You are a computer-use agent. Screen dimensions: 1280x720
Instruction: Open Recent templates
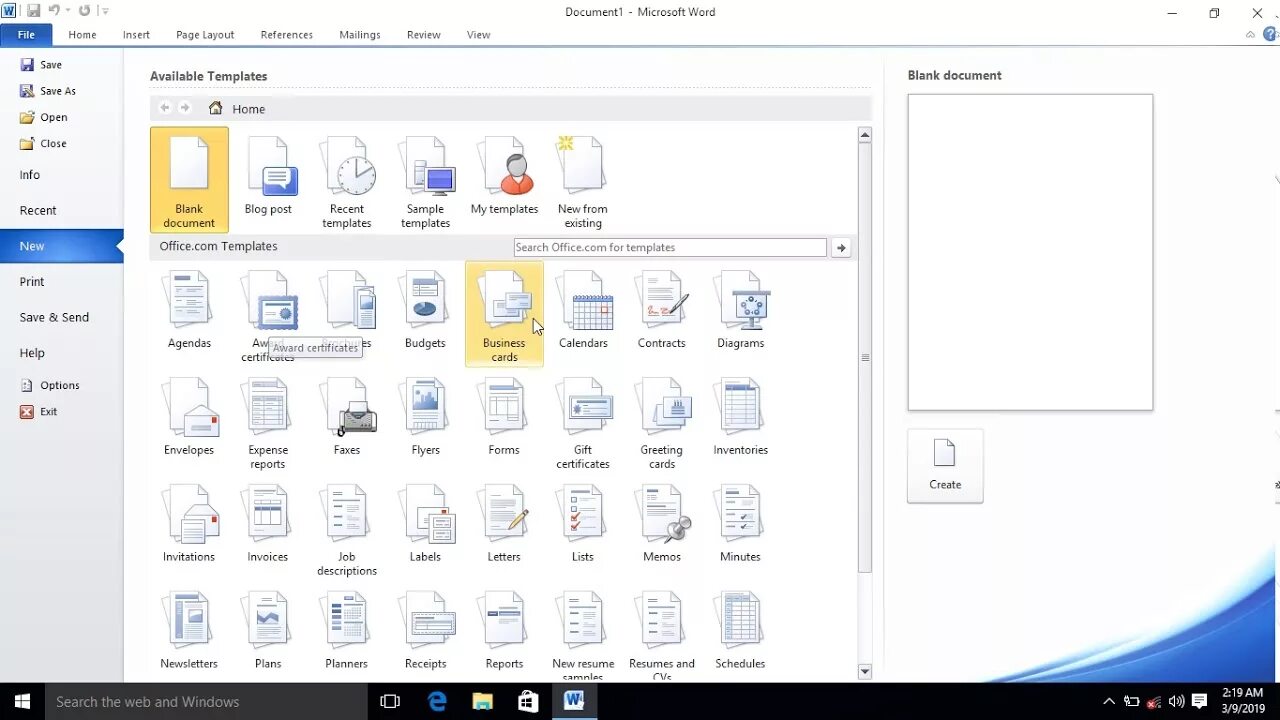[x=347, y=180]
